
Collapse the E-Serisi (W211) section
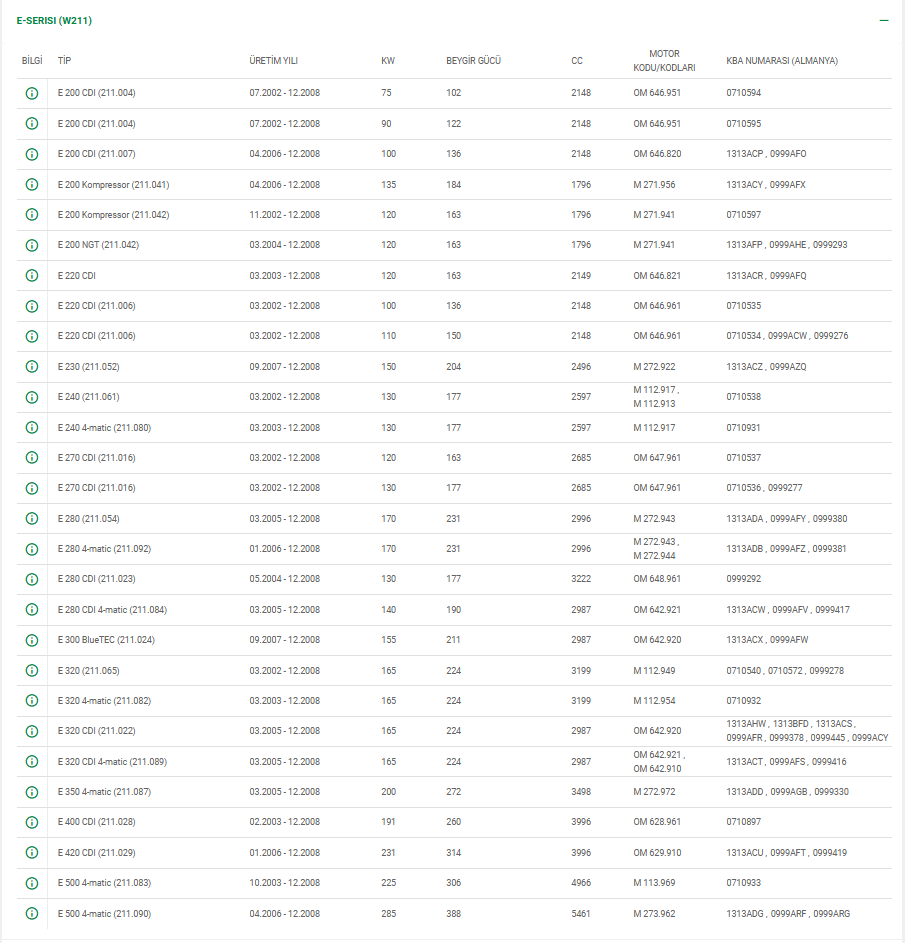883,20
